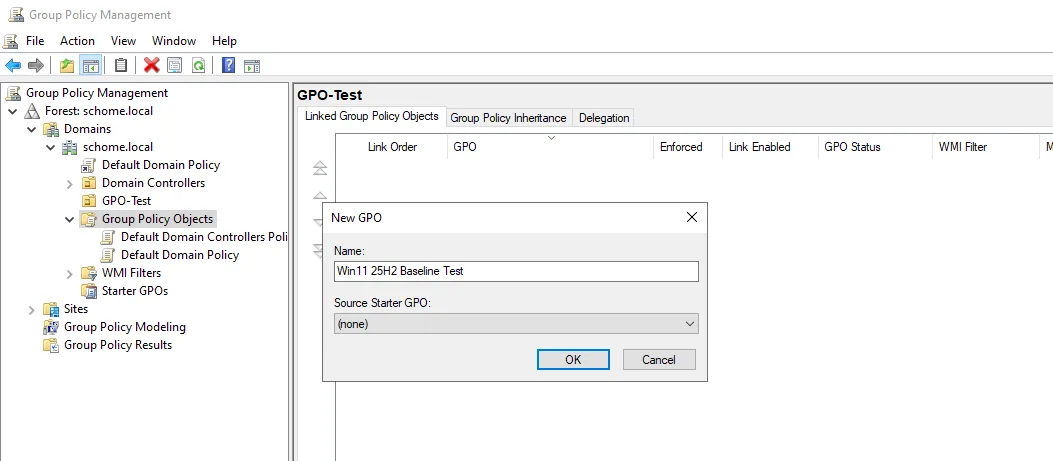Viewport: 1053px width, 461px height.
Task: Click OK in New GPO dialog
Action: click(573, 360)
